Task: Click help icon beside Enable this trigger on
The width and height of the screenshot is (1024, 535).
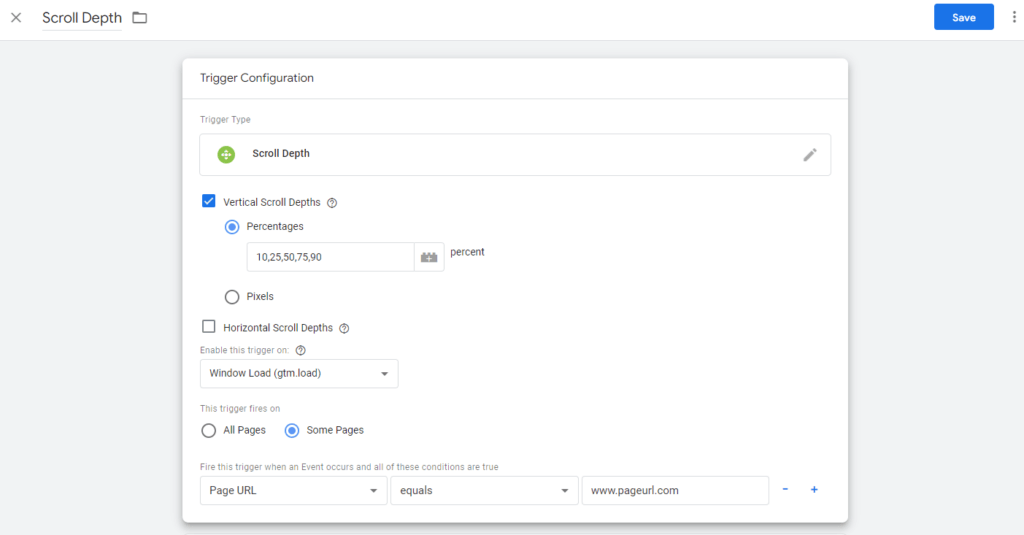Action: point(300,351)
